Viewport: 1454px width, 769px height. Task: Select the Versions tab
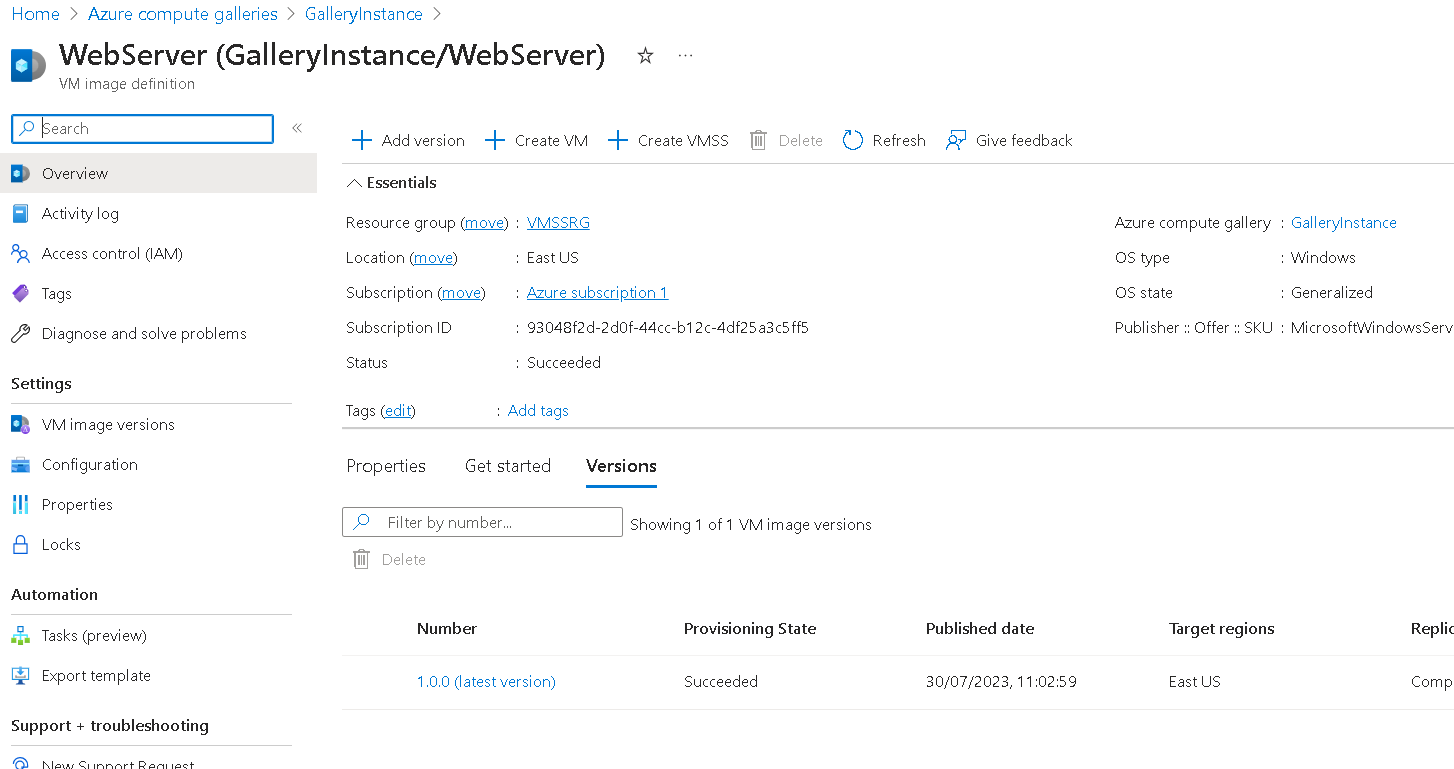(x=621, y=466)
